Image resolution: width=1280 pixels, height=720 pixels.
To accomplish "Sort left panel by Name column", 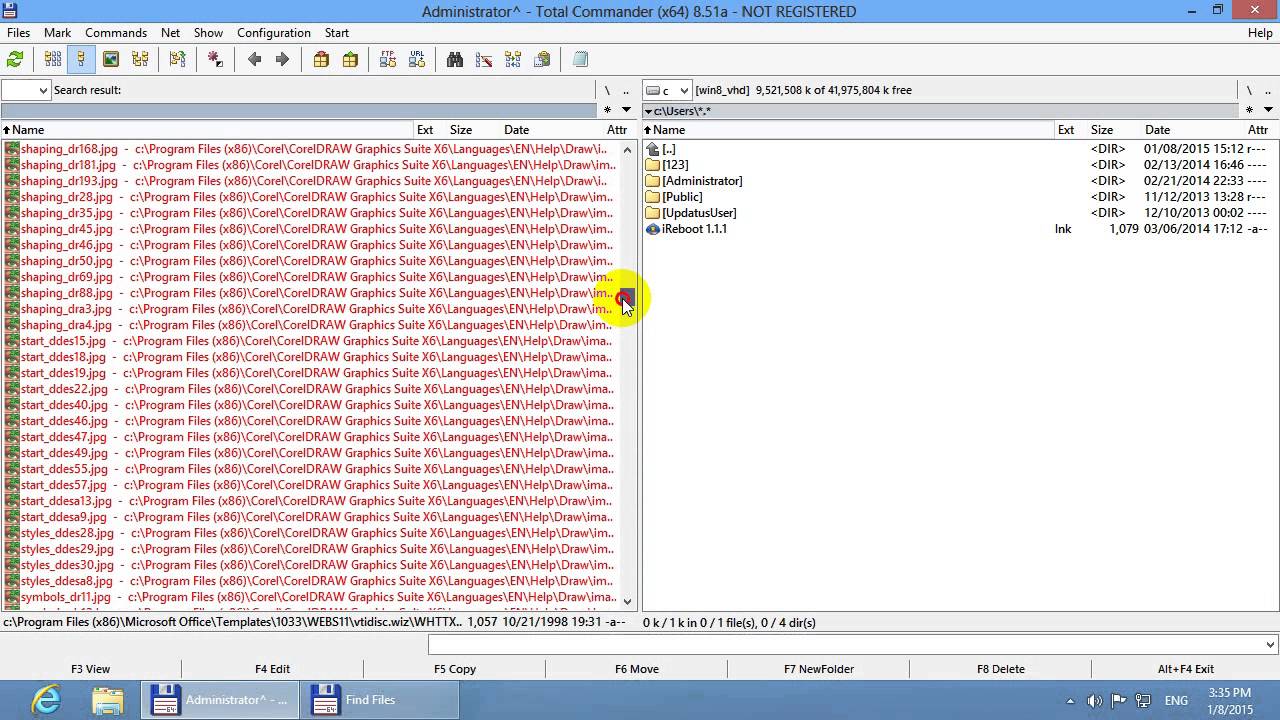I will [207, 130].
